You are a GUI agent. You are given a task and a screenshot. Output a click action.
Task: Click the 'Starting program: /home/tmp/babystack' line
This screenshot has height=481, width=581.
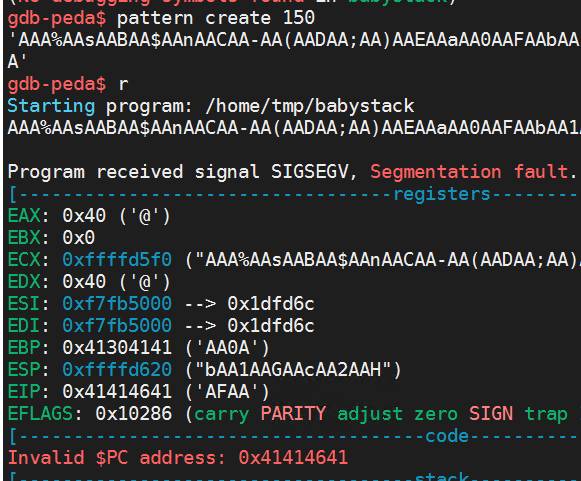click(211, 106)
